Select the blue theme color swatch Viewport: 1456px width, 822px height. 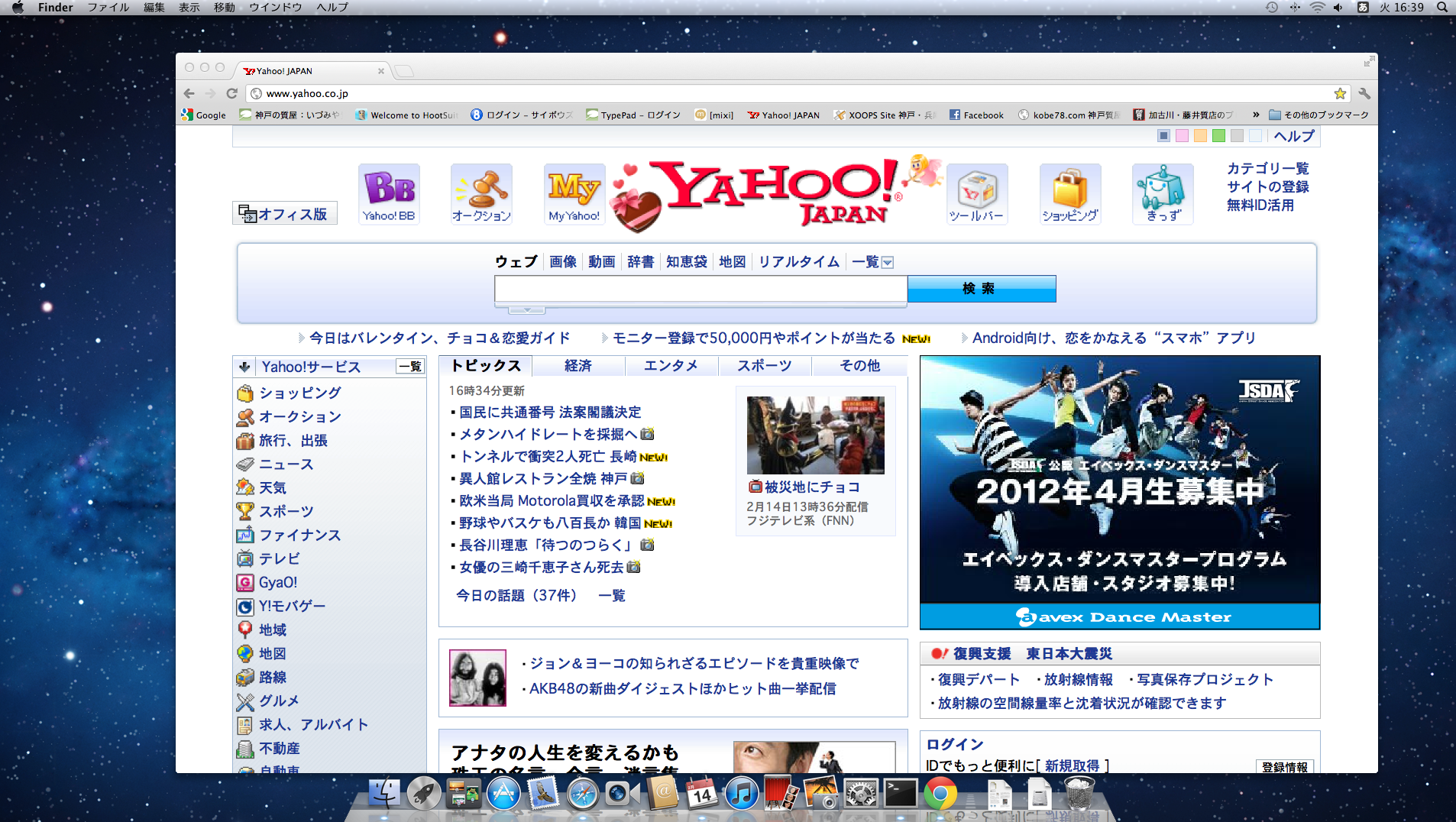[x=1163, y=136]
